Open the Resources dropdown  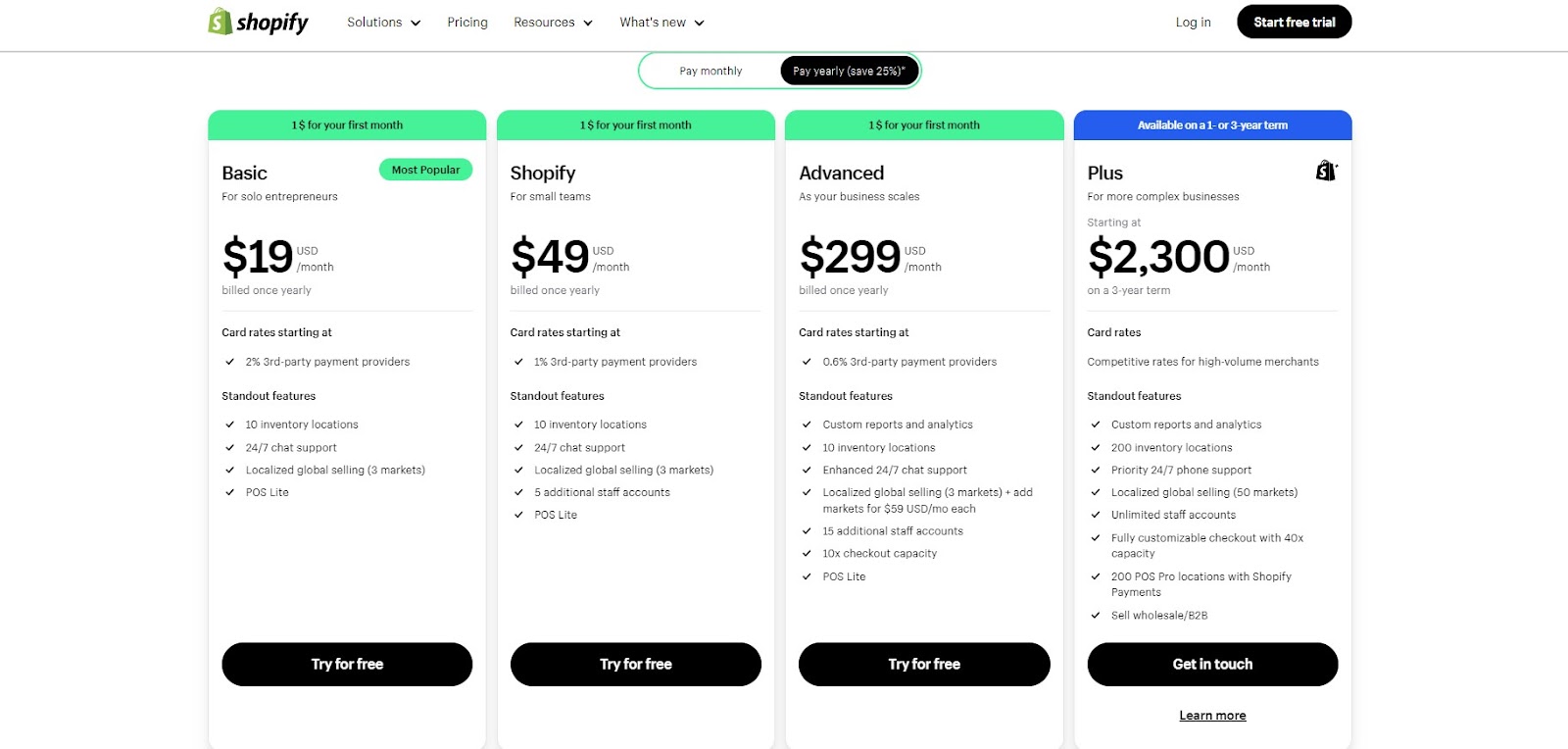click(553, 22)
